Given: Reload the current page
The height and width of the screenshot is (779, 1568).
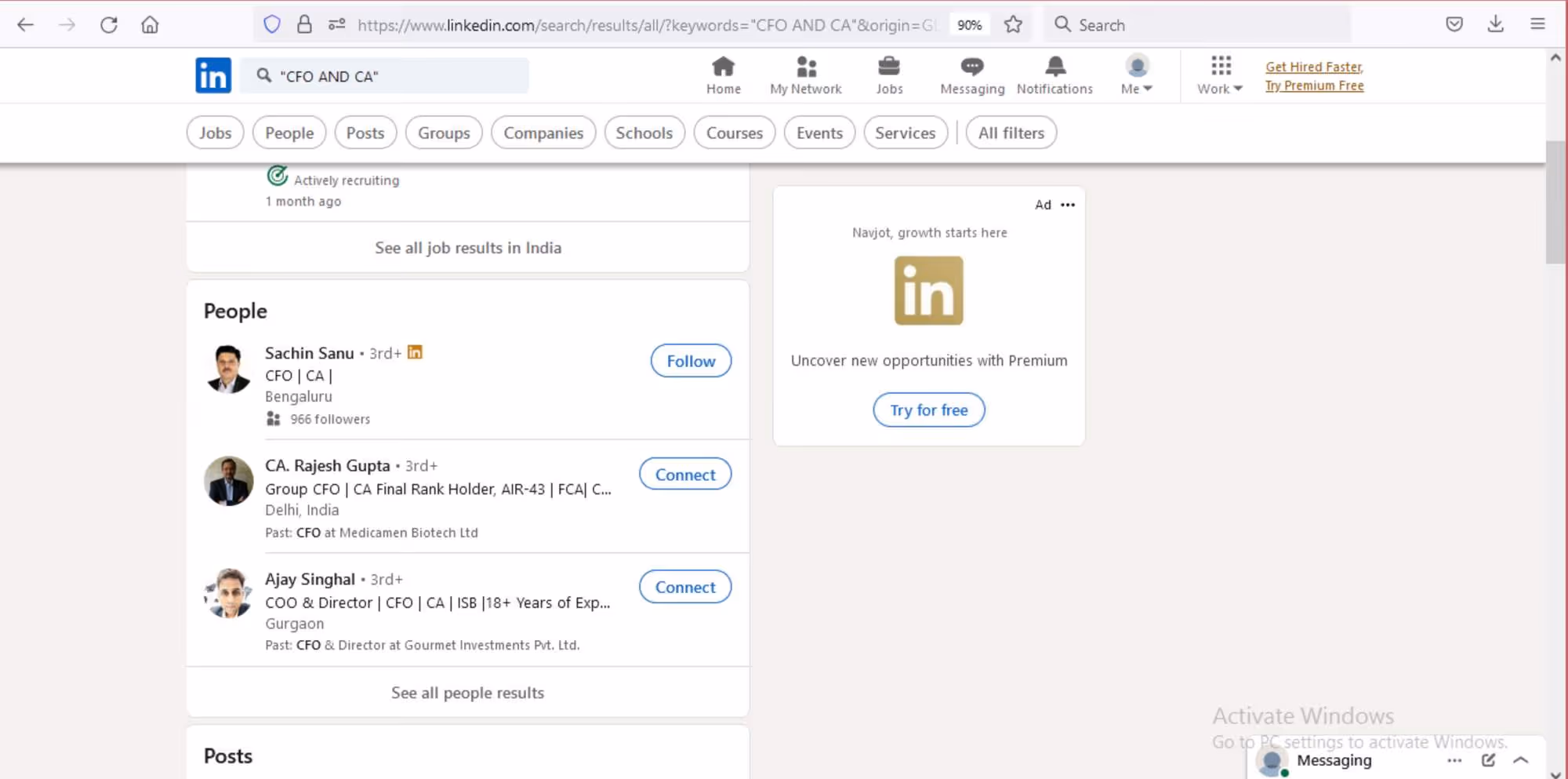Looking at the screenshot, I should pyautogui.click(x=109, y=24).
